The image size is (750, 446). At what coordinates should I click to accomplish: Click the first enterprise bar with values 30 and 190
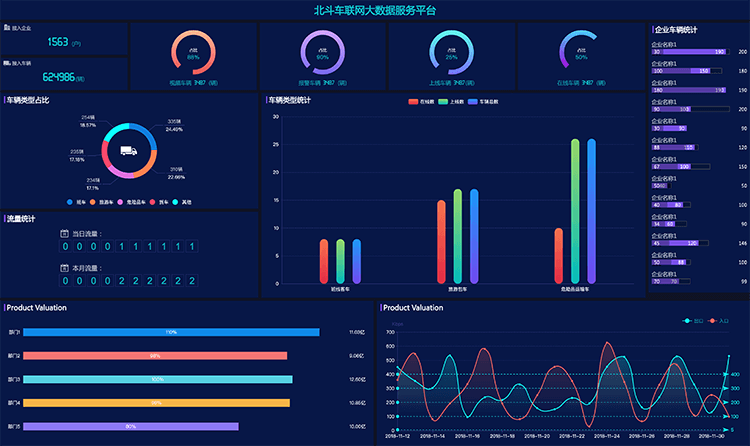(691, 52)
